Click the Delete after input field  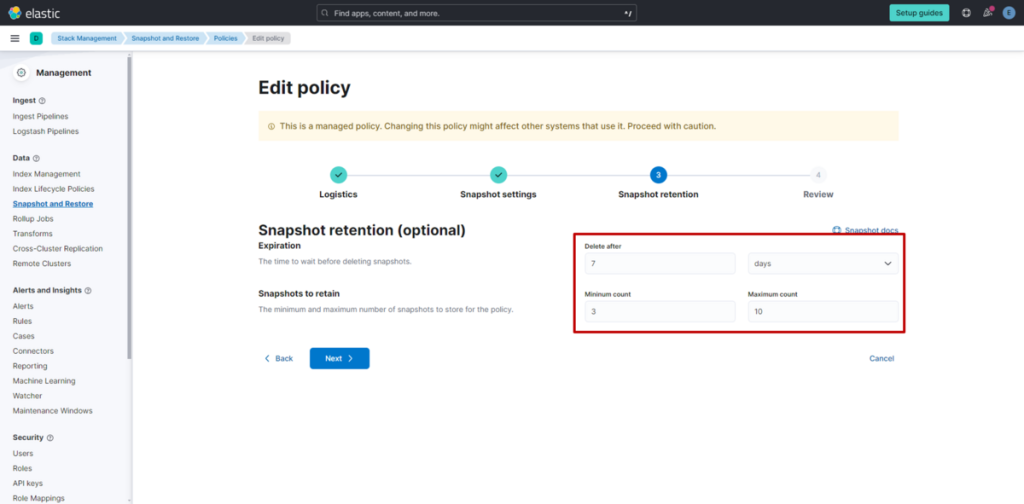[660, 264]
